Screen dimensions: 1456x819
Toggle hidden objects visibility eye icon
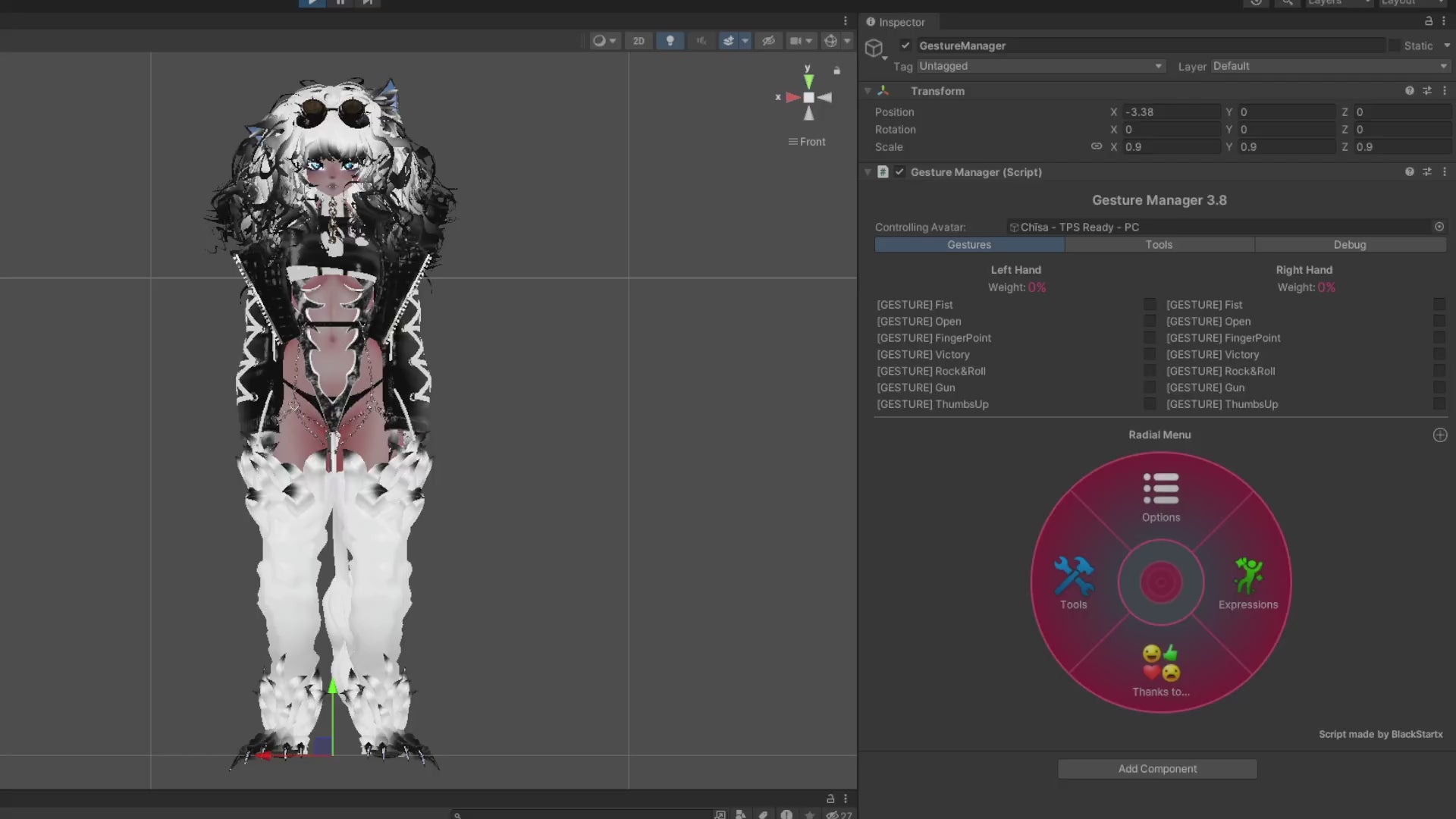click(x=768, y=41)
